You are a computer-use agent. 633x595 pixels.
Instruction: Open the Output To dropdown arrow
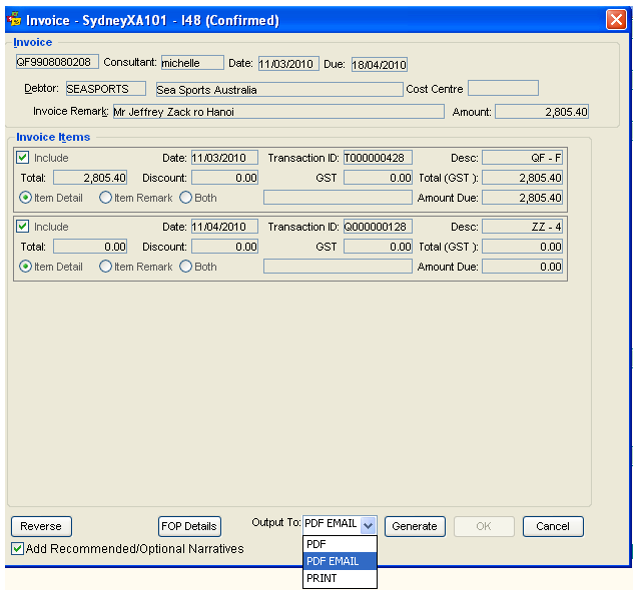(x=368, y=525)
